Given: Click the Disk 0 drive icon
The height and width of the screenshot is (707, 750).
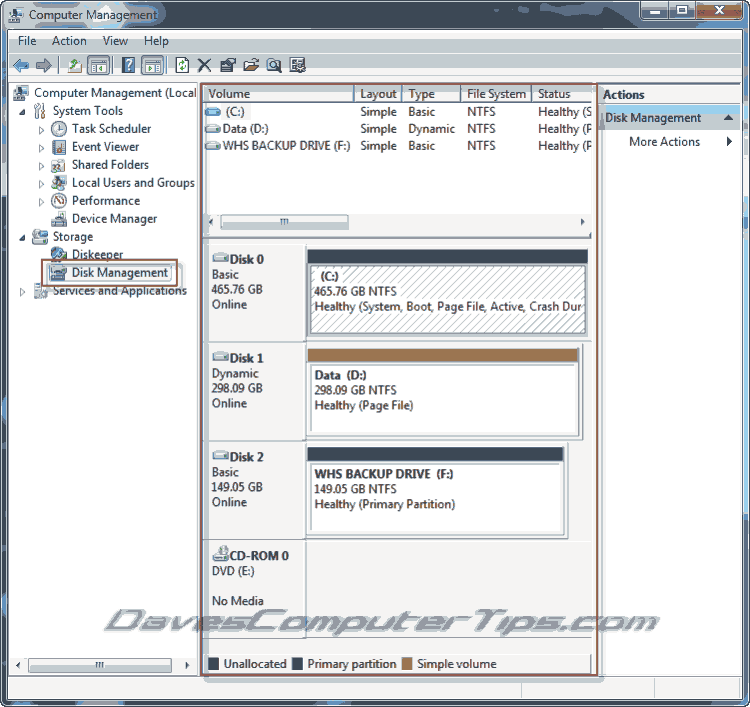Looking at the screenshot, I should tap(221, 258).
